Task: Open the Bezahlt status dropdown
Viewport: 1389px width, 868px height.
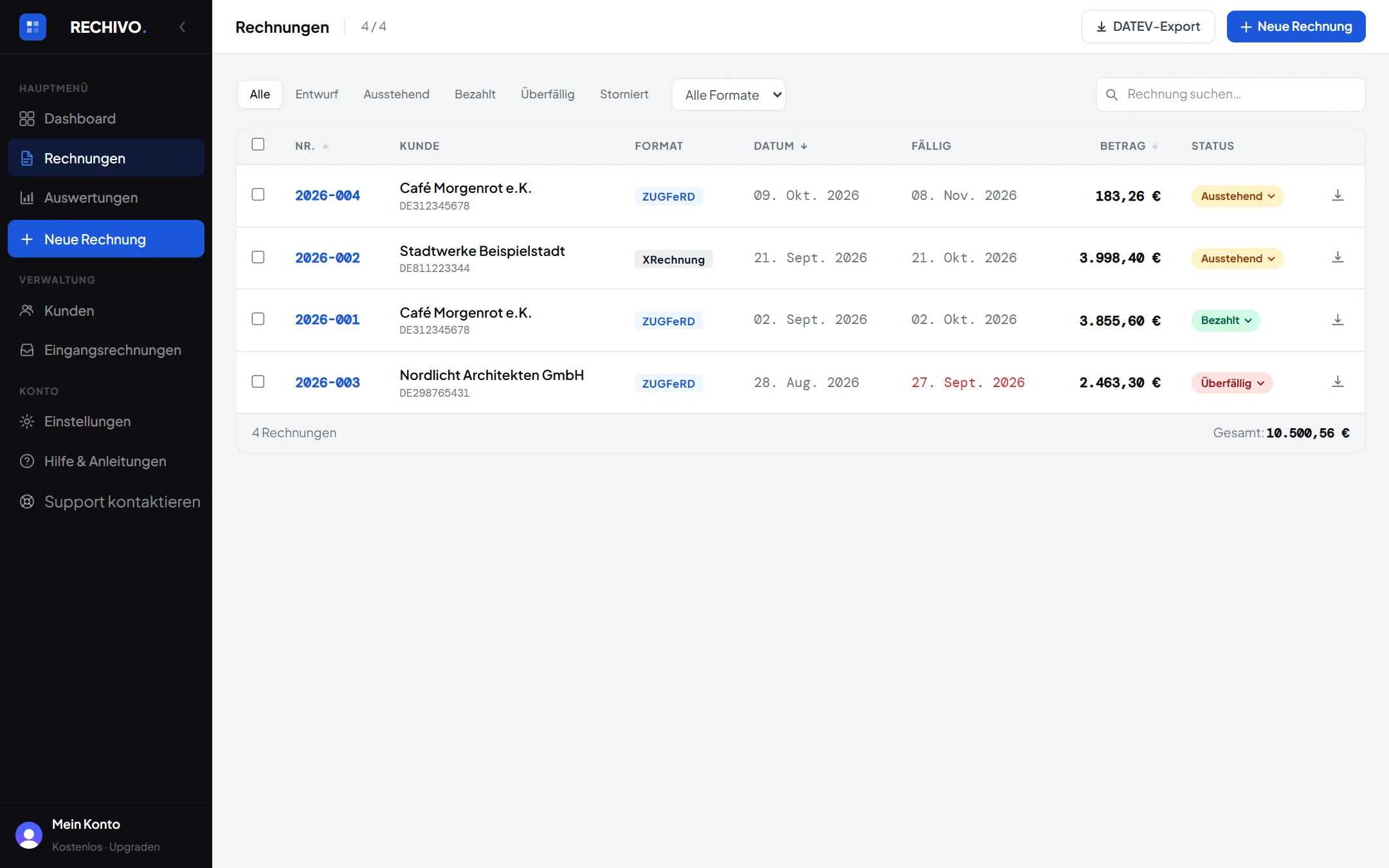Action: coord(1226,320)
